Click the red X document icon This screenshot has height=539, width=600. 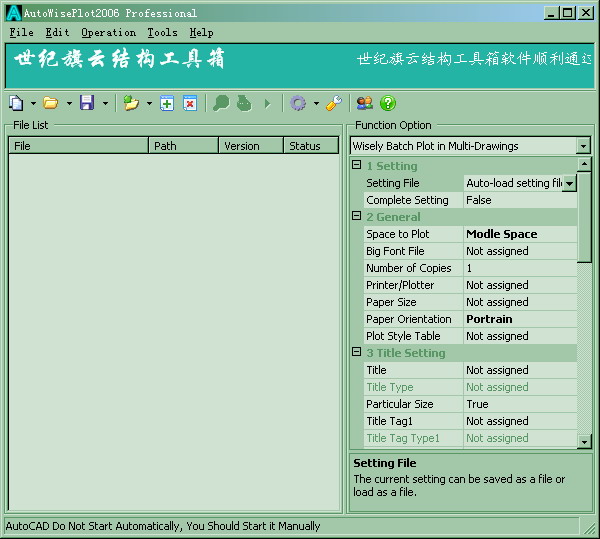tap(190, 103)
